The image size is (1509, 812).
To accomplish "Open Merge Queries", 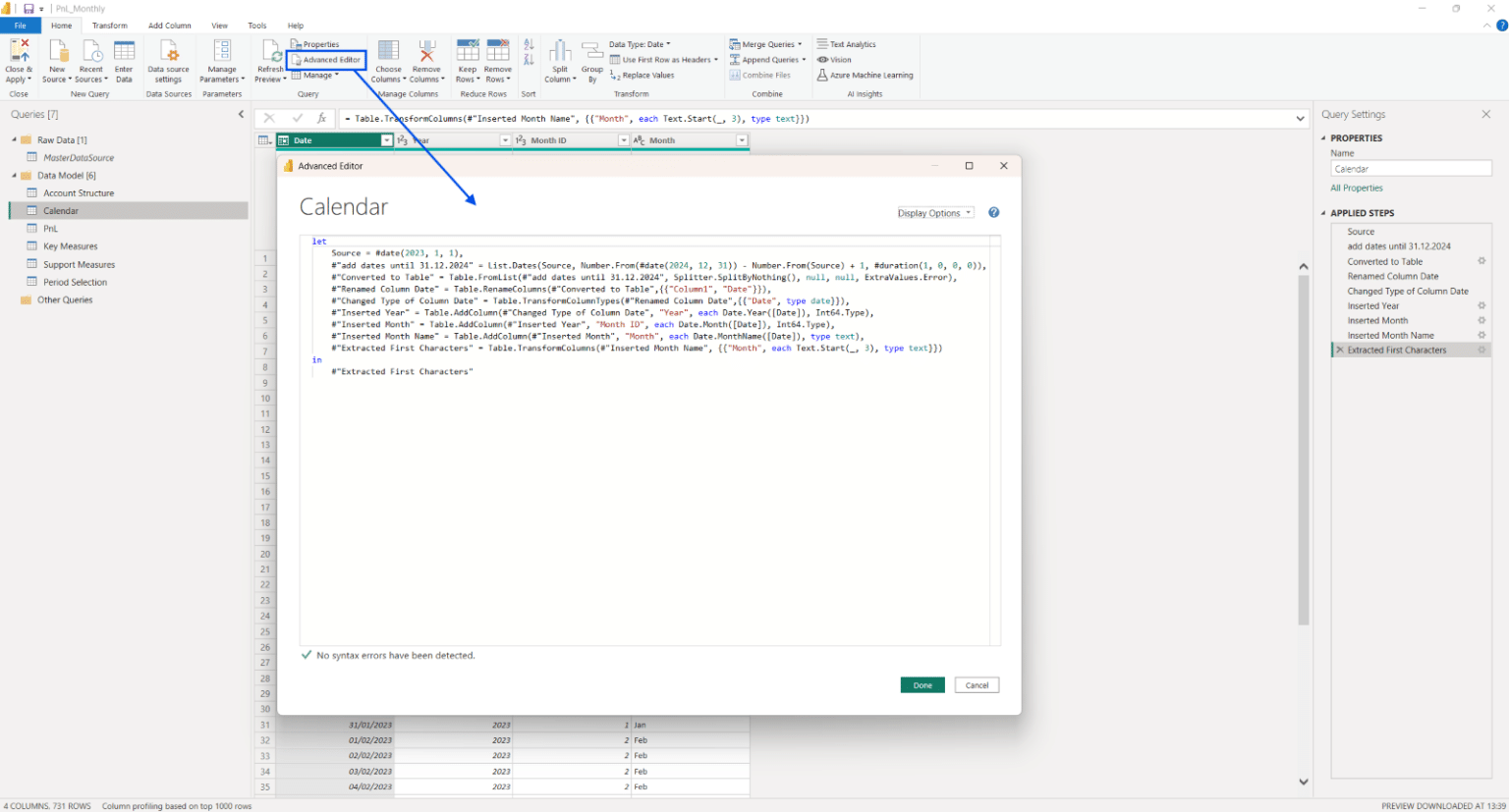I will coord(765,43).
